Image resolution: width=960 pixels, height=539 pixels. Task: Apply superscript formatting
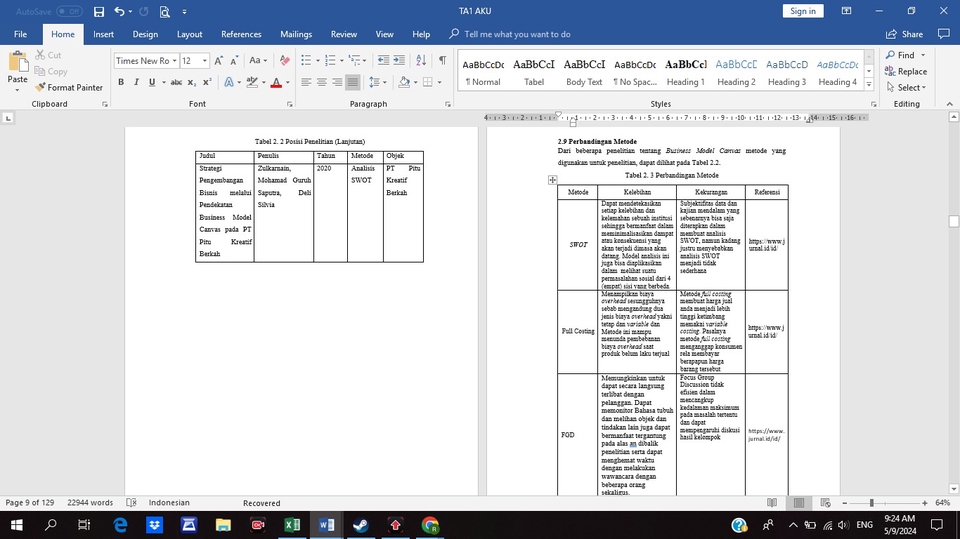tap(207, 82)
